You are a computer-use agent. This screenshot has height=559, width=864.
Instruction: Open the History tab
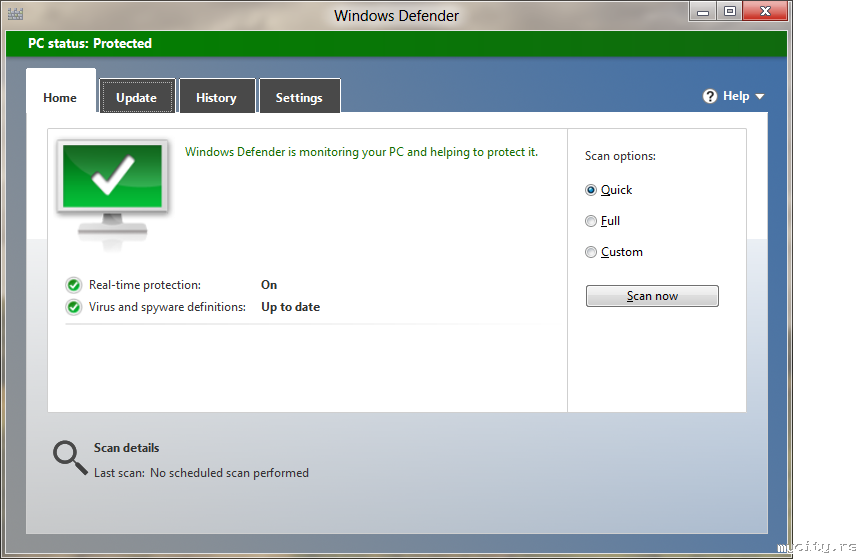(x=217, y=96)
